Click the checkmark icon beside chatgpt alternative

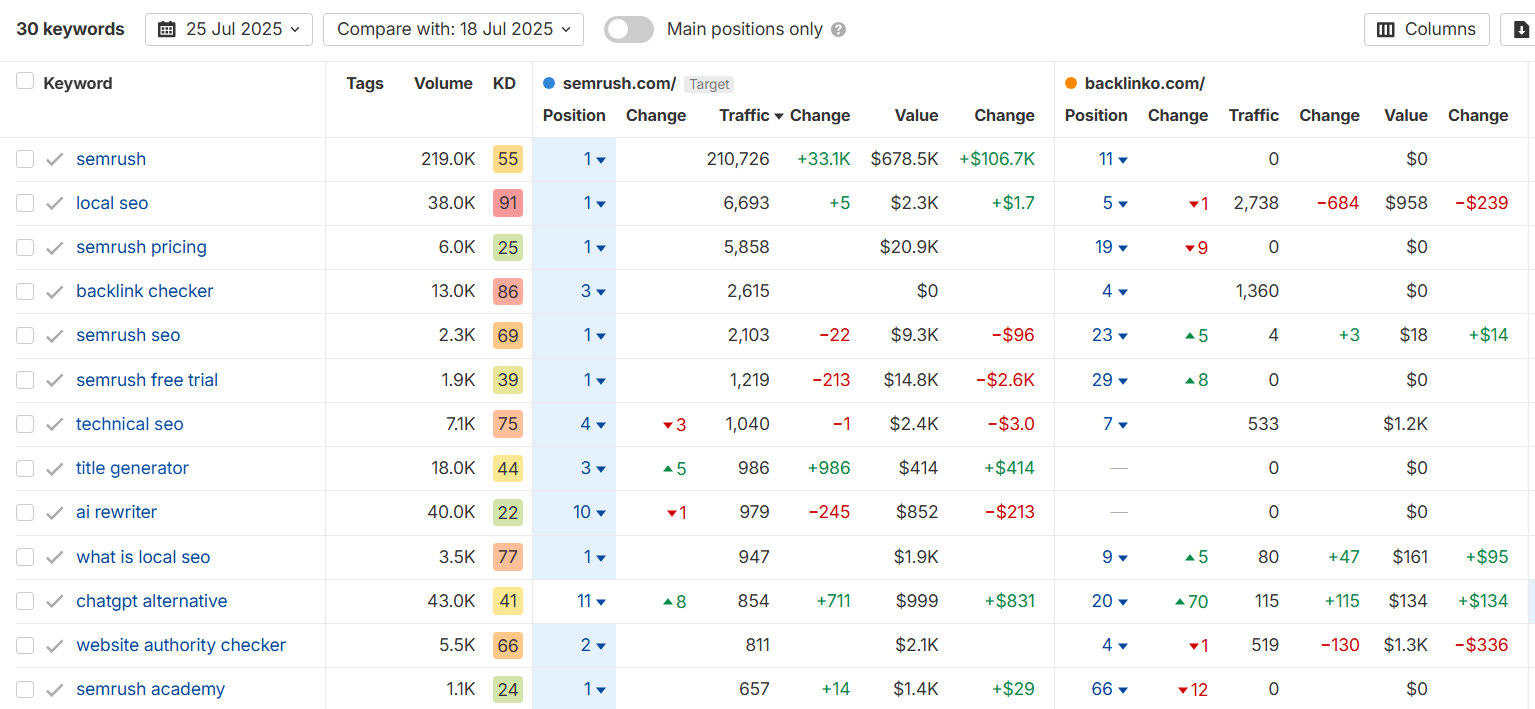tap(55, 601)
